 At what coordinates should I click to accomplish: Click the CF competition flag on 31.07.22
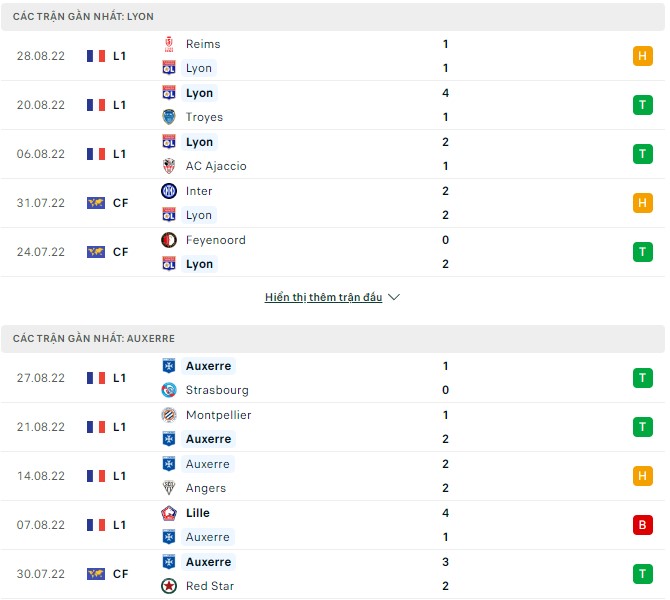pyautogui.click(x=96, y=203)
